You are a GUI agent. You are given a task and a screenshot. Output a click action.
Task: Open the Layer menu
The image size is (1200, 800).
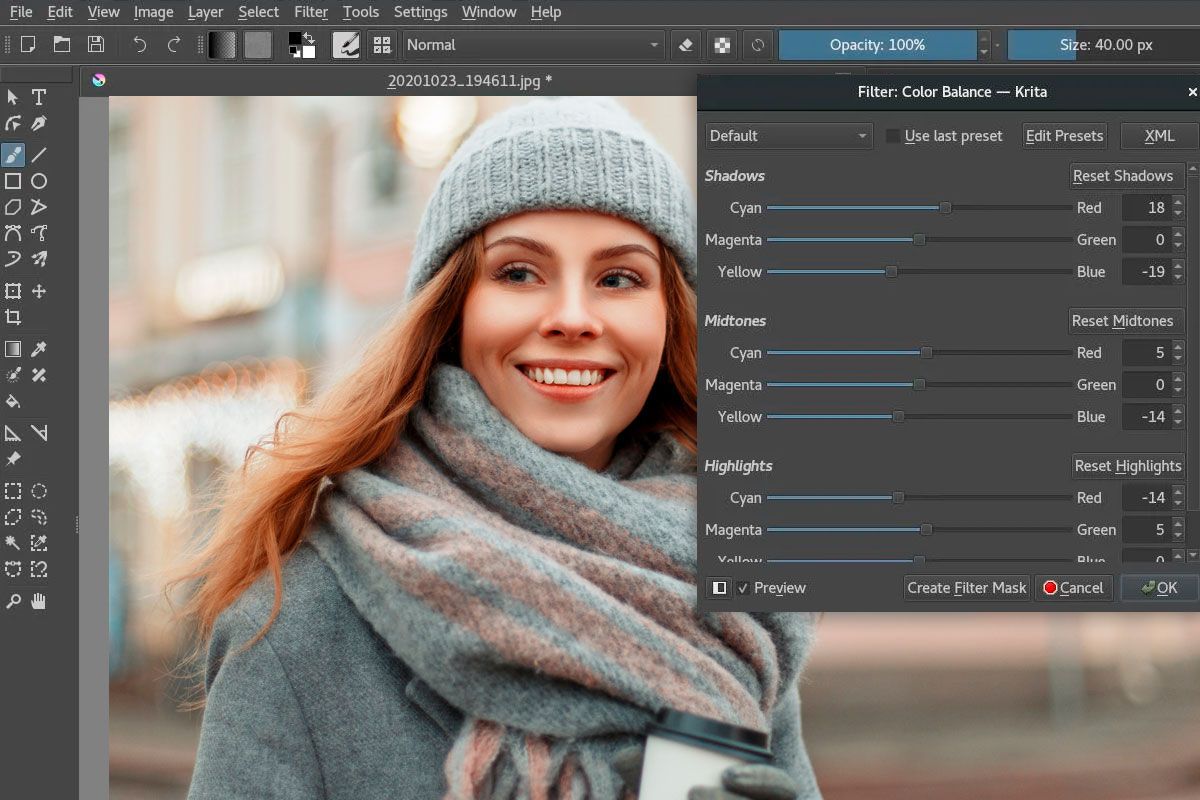(x=206, y=12)
